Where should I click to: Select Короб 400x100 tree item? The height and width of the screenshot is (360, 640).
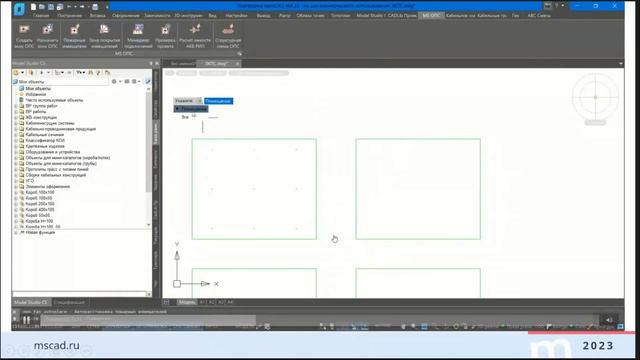[40, 209]
